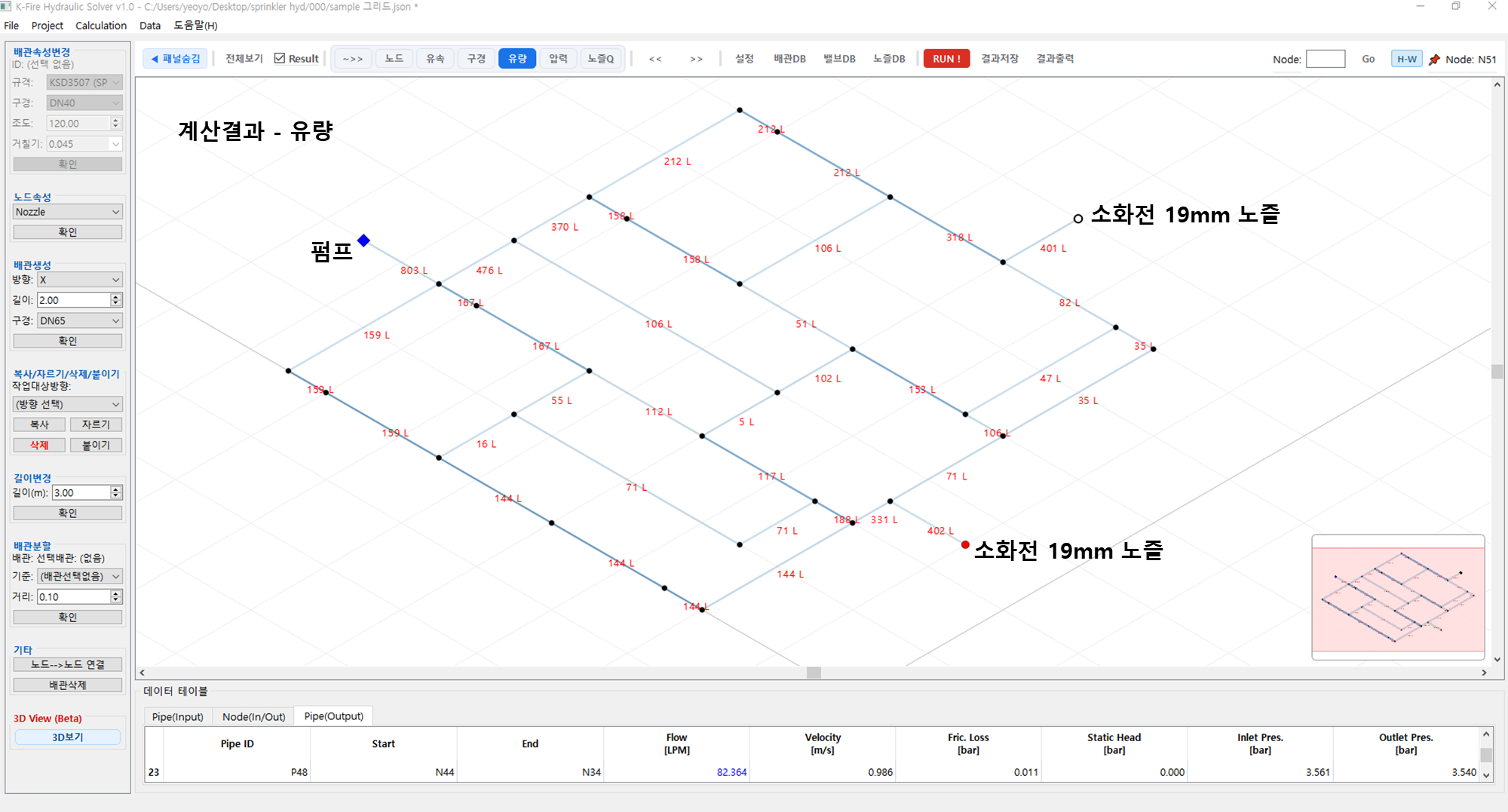Open the 밸브DB valve database
This screenshot has height=812, width=1508.
(x=839, y=58)
